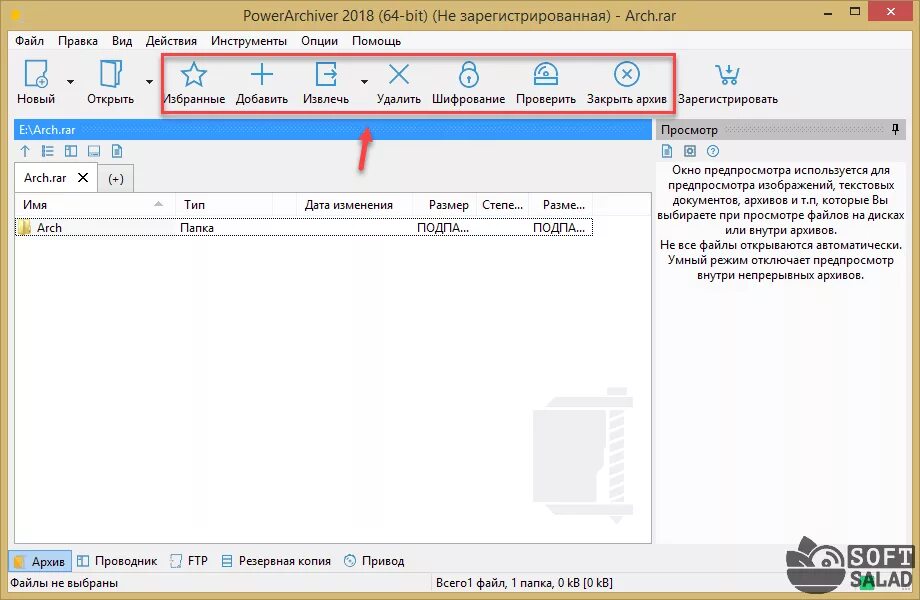Viewport: 920px width, 600px height.
Task: Sort by Разме... packed size column
Action: (x=561, y=205)
